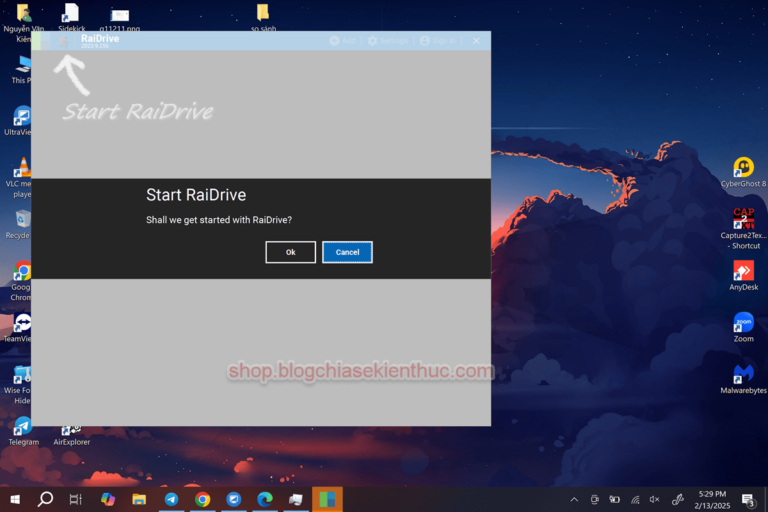Select the Telegram desktop shortcut
The image size is (768, 512).
click(x=23, y=427)
